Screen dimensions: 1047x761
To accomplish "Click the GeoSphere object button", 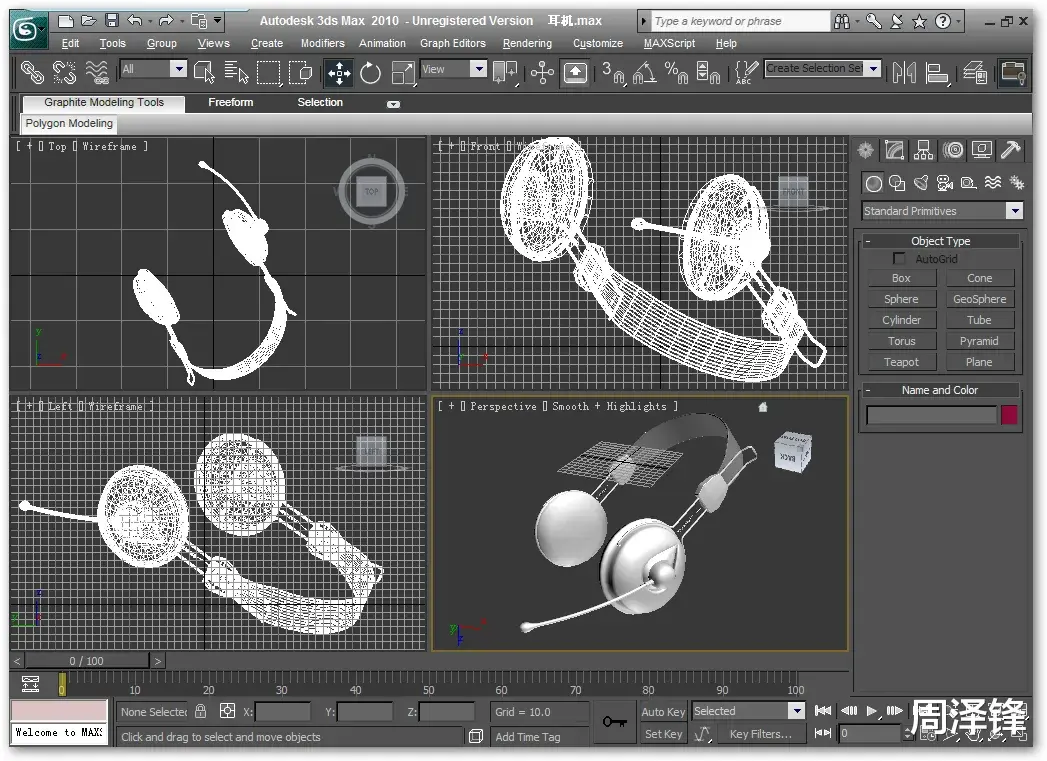I will point(980,299).
